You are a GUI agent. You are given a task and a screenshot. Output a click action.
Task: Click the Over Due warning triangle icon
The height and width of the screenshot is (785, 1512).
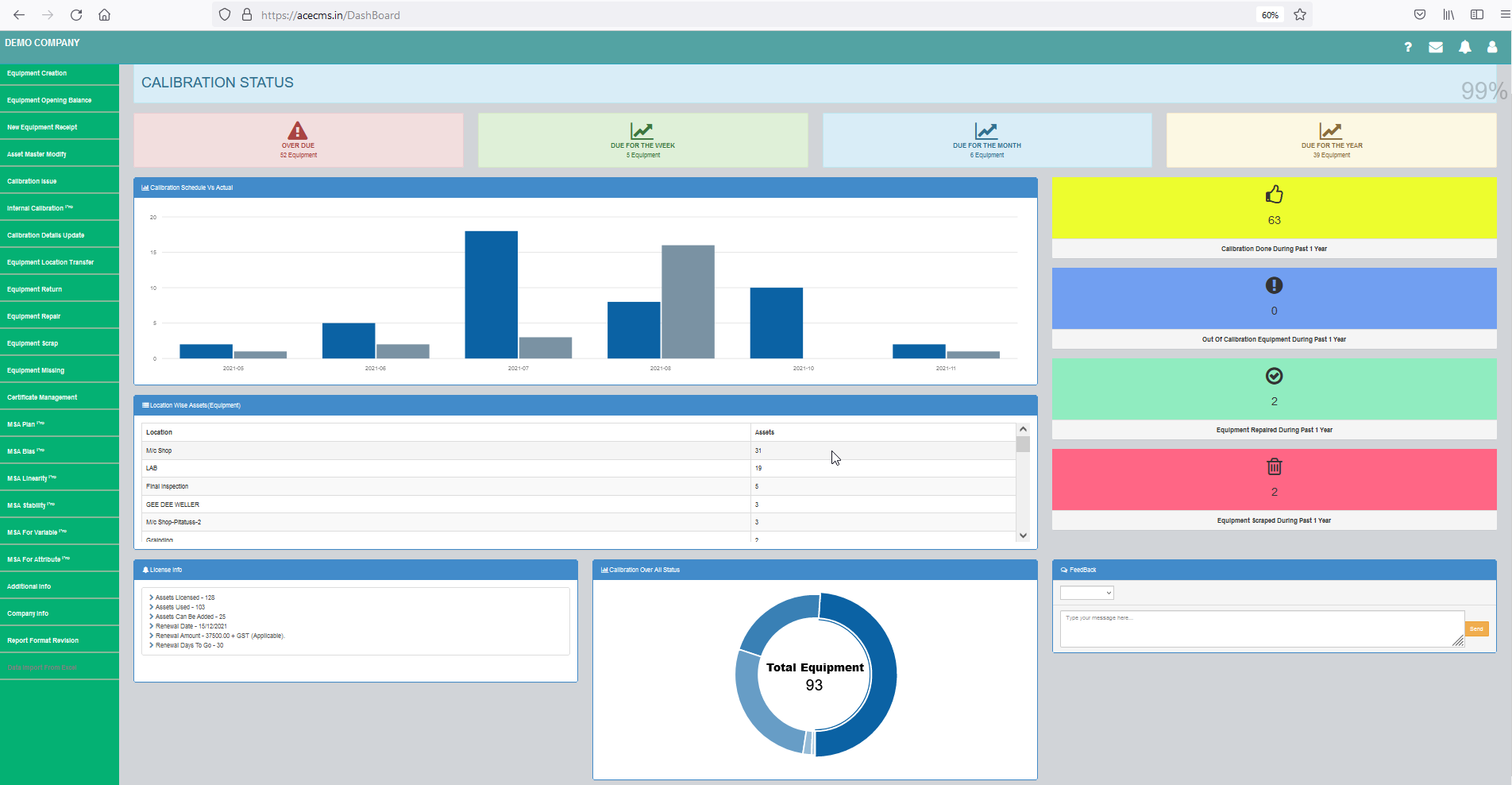(298, 130)
